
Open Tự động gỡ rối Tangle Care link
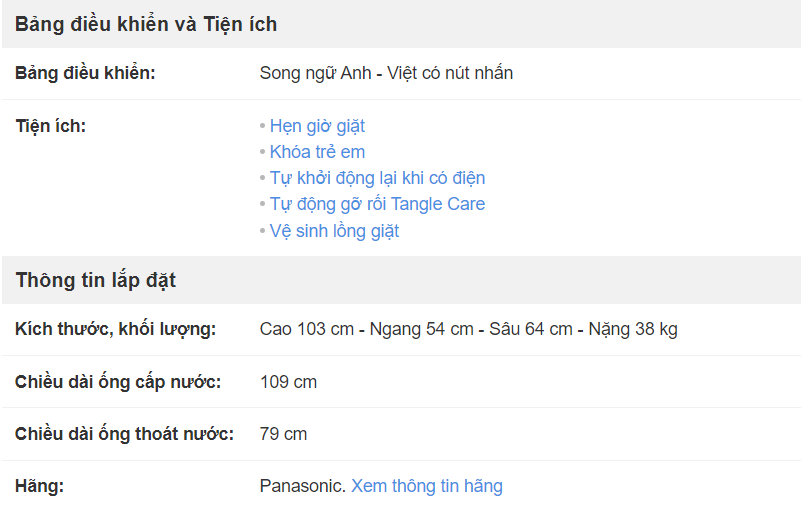[x=377, y=204]
